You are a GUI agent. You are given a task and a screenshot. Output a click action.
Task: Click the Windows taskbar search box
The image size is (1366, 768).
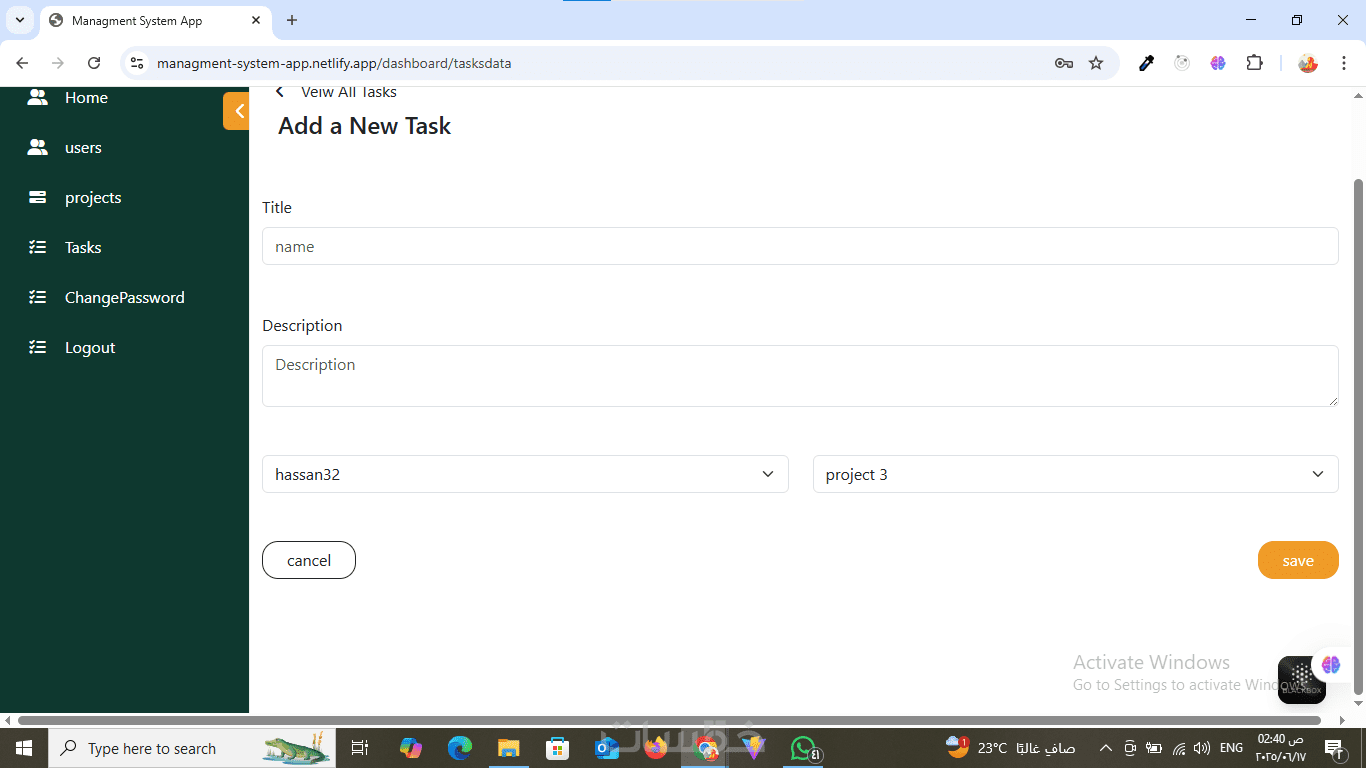(190, 748)
